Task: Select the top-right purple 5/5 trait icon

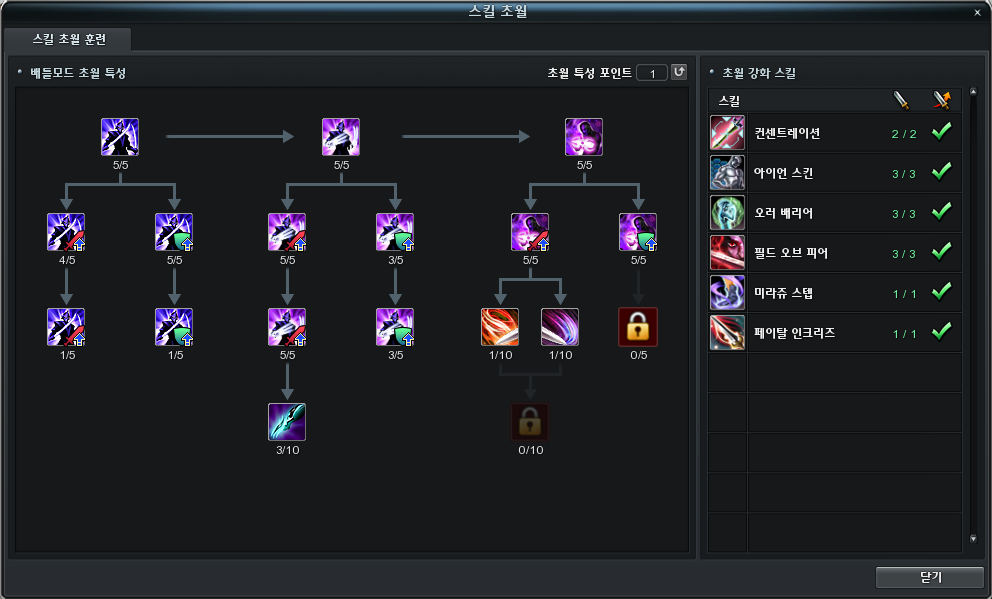Action: coord(584,137)
